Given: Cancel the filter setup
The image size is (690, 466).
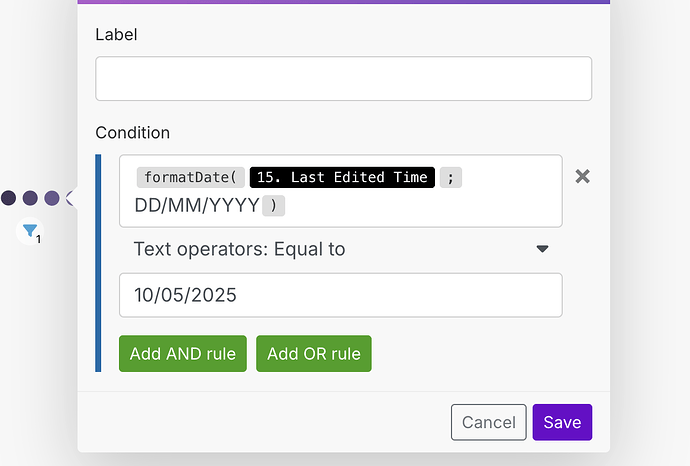Looking at the screenshot, I should 488,422.
